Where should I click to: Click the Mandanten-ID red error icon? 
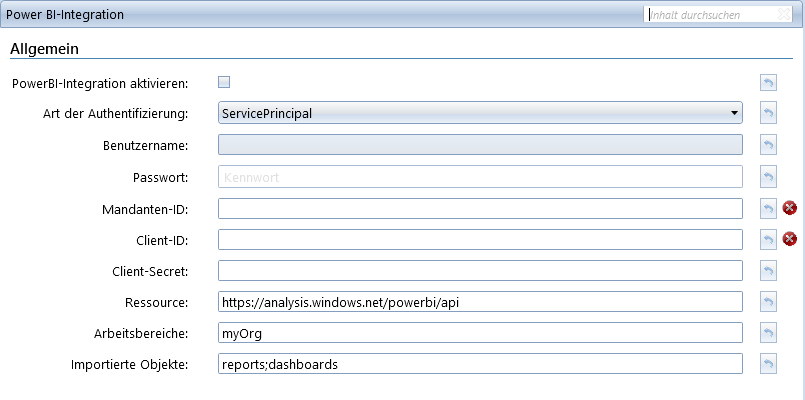pyautogui.click(x=790, y=208)
